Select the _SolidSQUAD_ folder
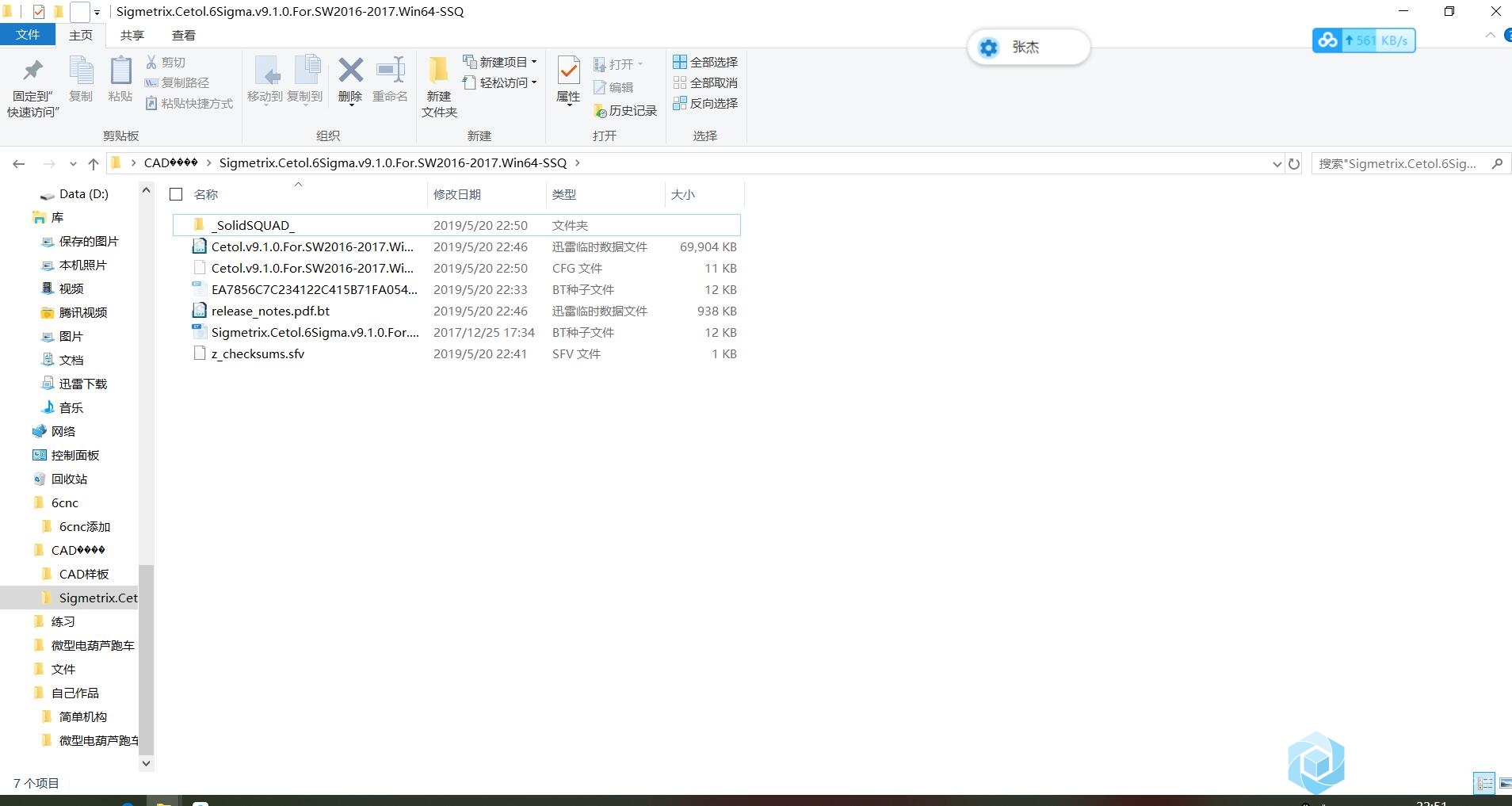This screenshot has width=1512, height=806. (x=456, y=225)
